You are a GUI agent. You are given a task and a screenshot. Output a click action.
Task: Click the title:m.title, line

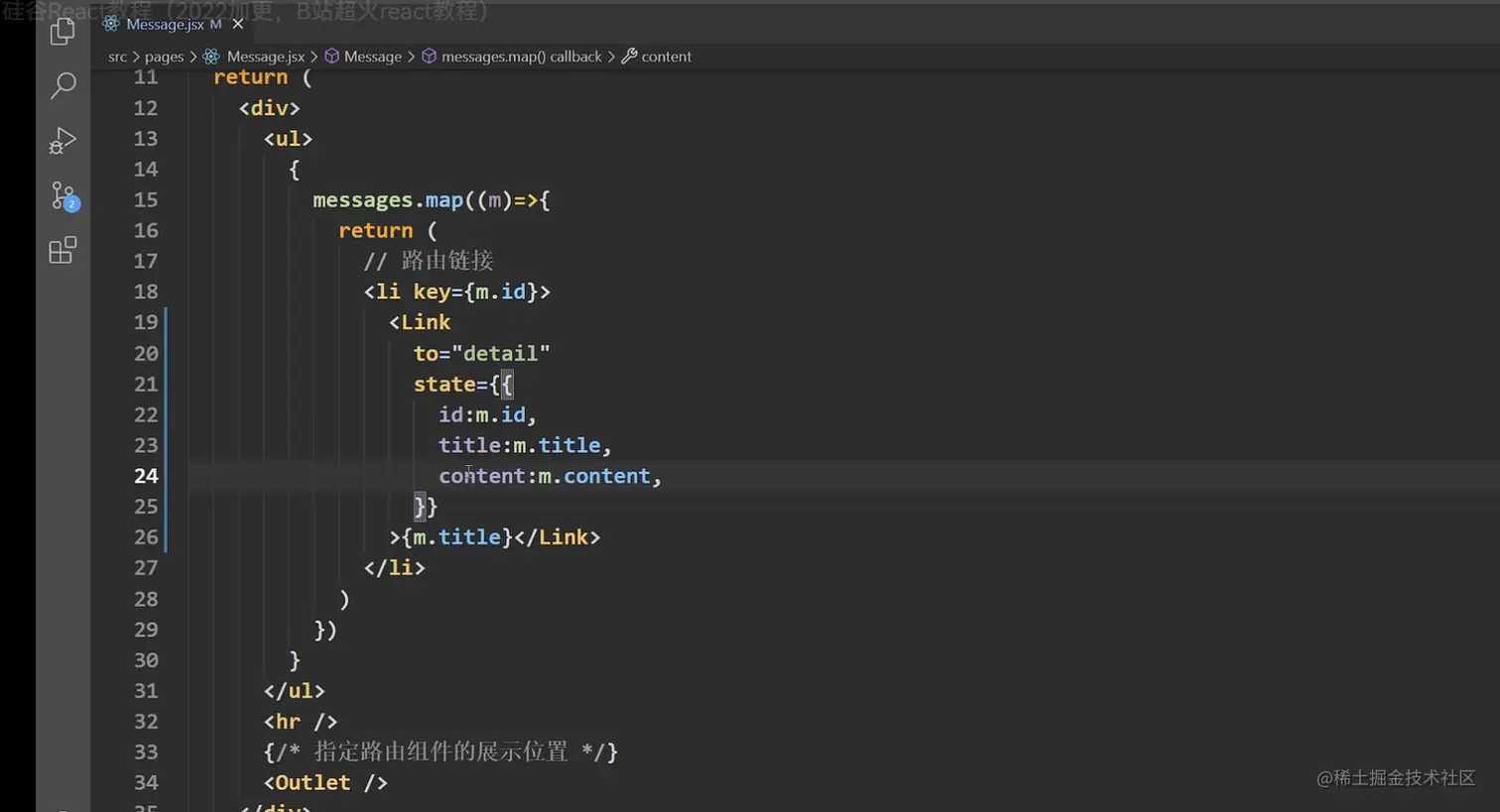click(525, 445)
